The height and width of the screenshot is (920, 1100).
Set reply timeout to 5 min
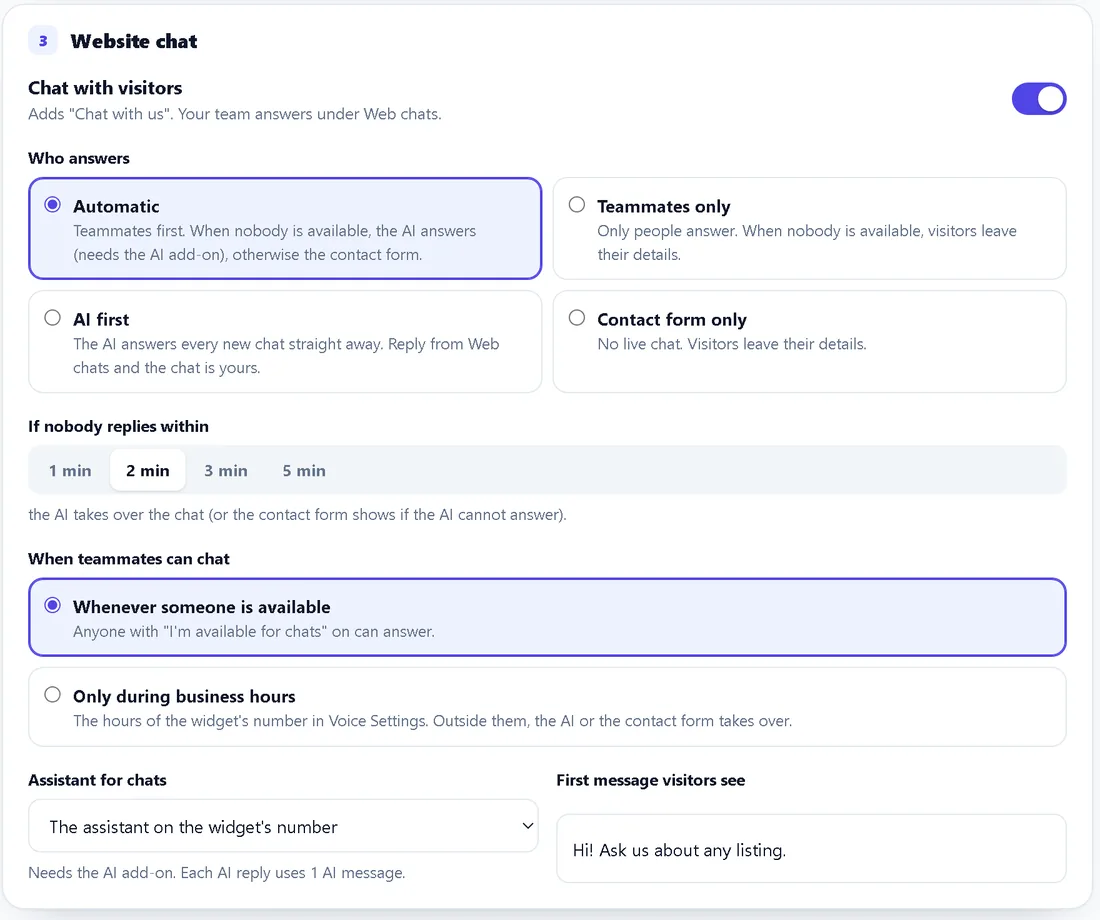(304, 471)
